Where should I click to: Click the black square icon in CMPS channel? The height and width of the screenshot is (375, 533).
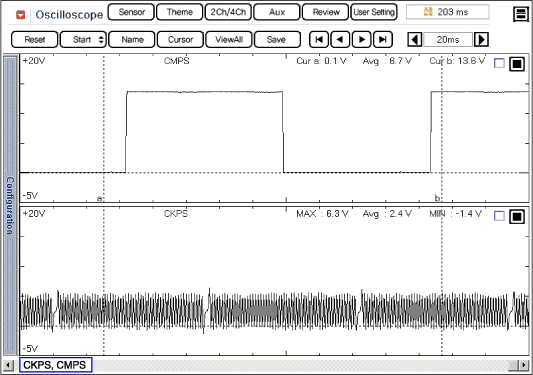pyautogui.click(x=517, y=64)
